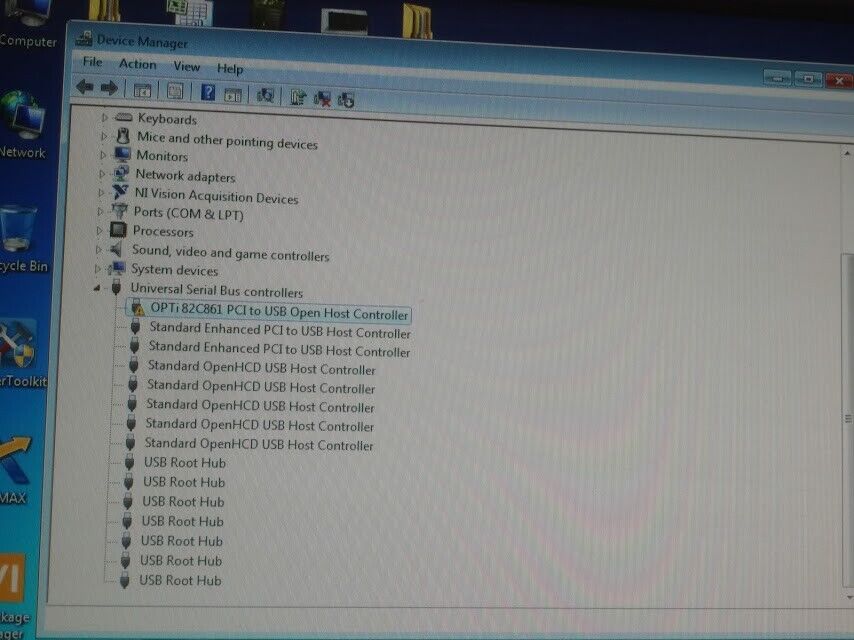
Task: Click Scan for hardware changes icon
Action: click(x=265, y=96)
